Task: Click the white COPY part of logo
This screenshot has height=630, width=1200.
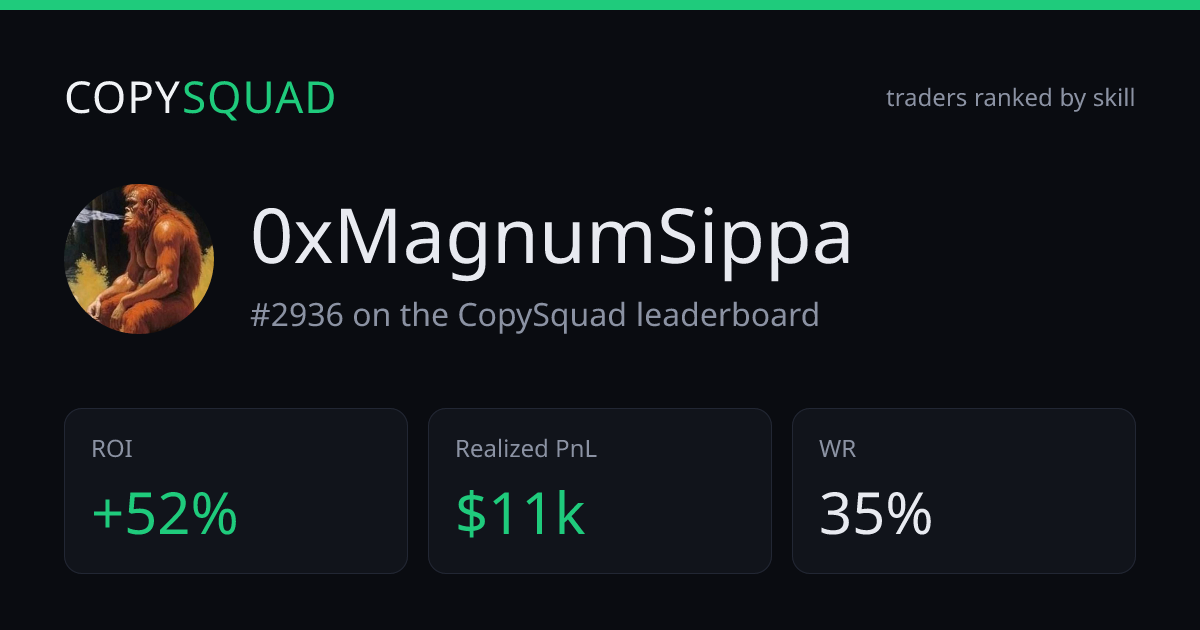Action: pos(123,98)
